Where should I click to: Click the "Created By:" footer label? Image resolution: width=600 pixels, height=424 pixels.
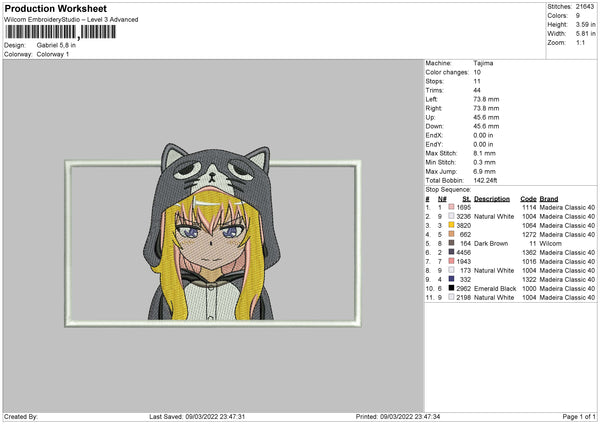21,417
